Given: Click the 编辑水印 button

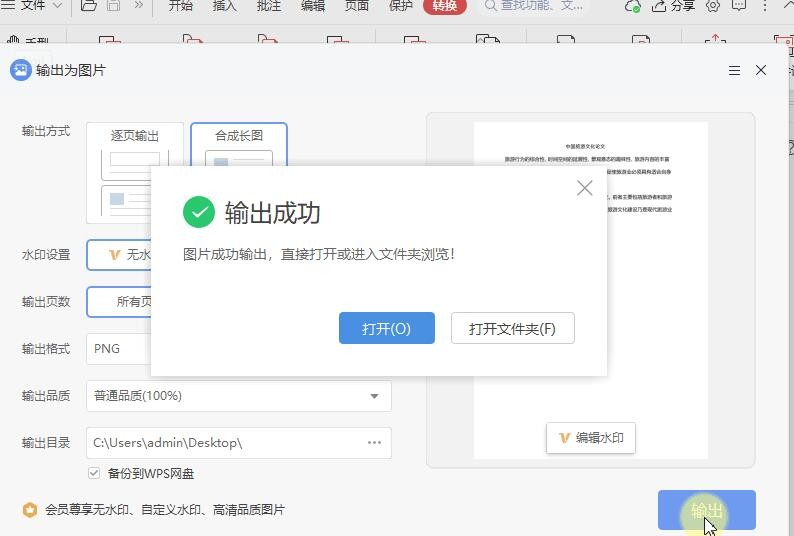Looking at the screenshot, I should pyautogui.click(x=590, y=437).
